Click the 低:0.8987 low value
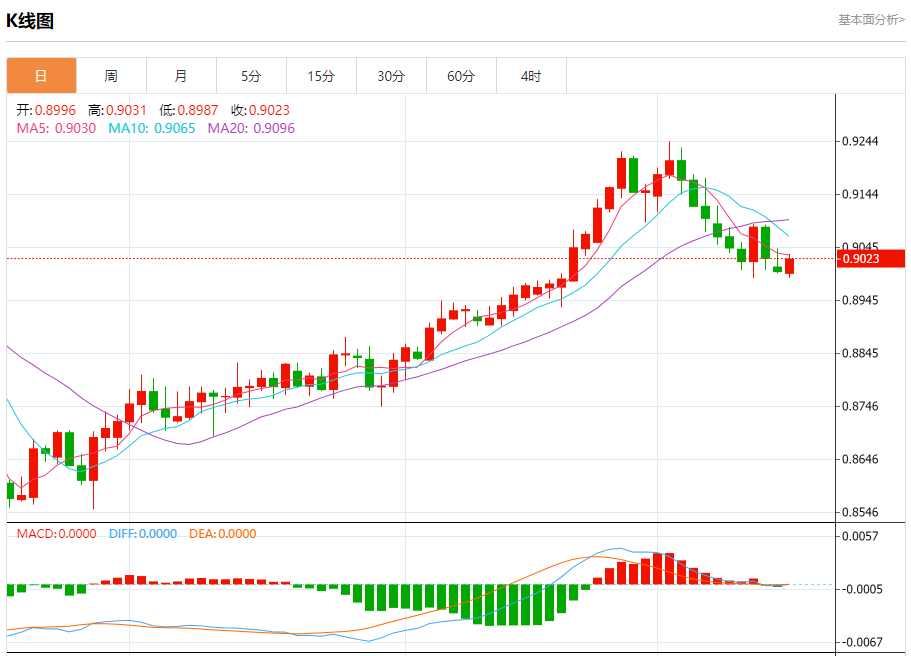Viewport: 911px width, 656px height. 189,110
